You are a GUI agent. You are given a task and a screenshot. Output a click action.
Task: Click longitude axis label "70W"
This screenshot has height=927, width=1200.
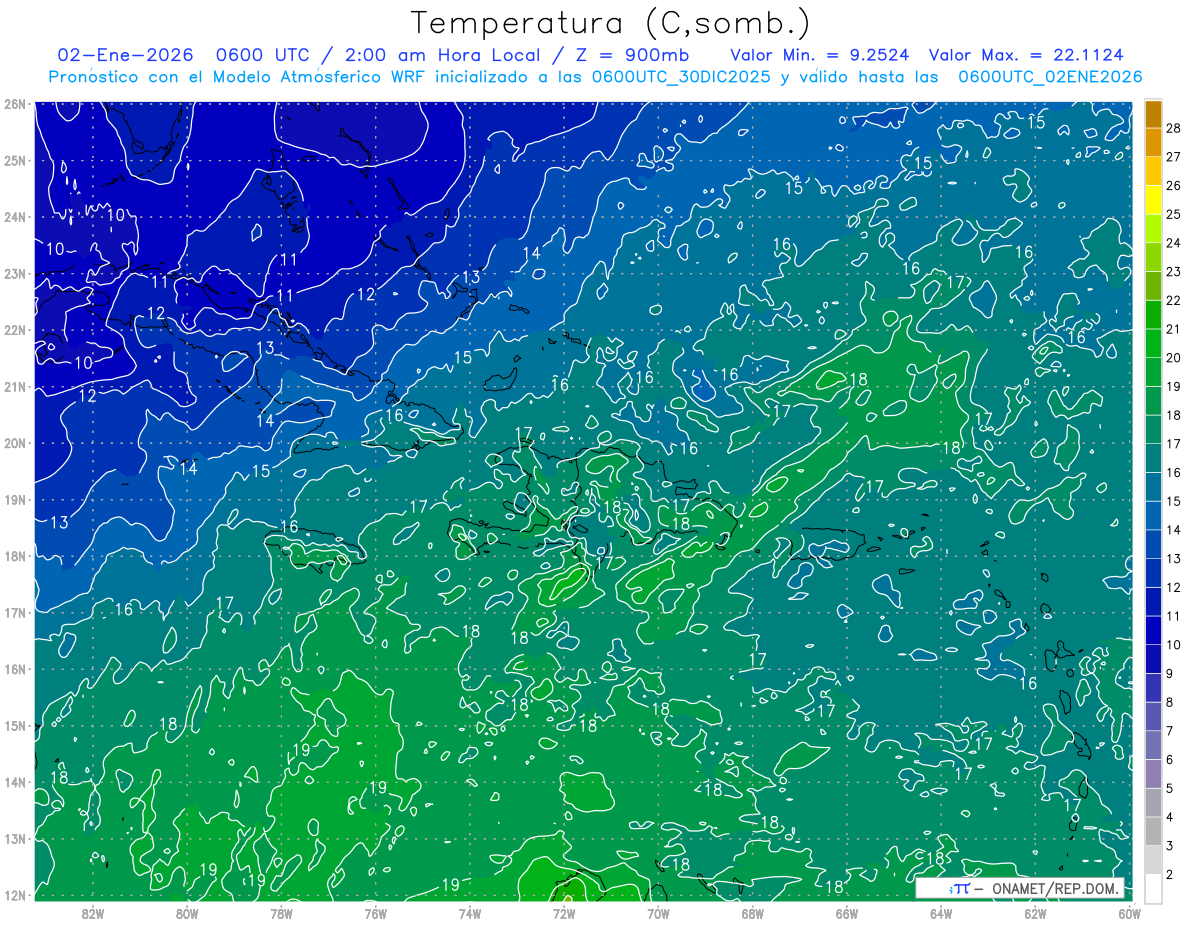click(x=658, y=913)
